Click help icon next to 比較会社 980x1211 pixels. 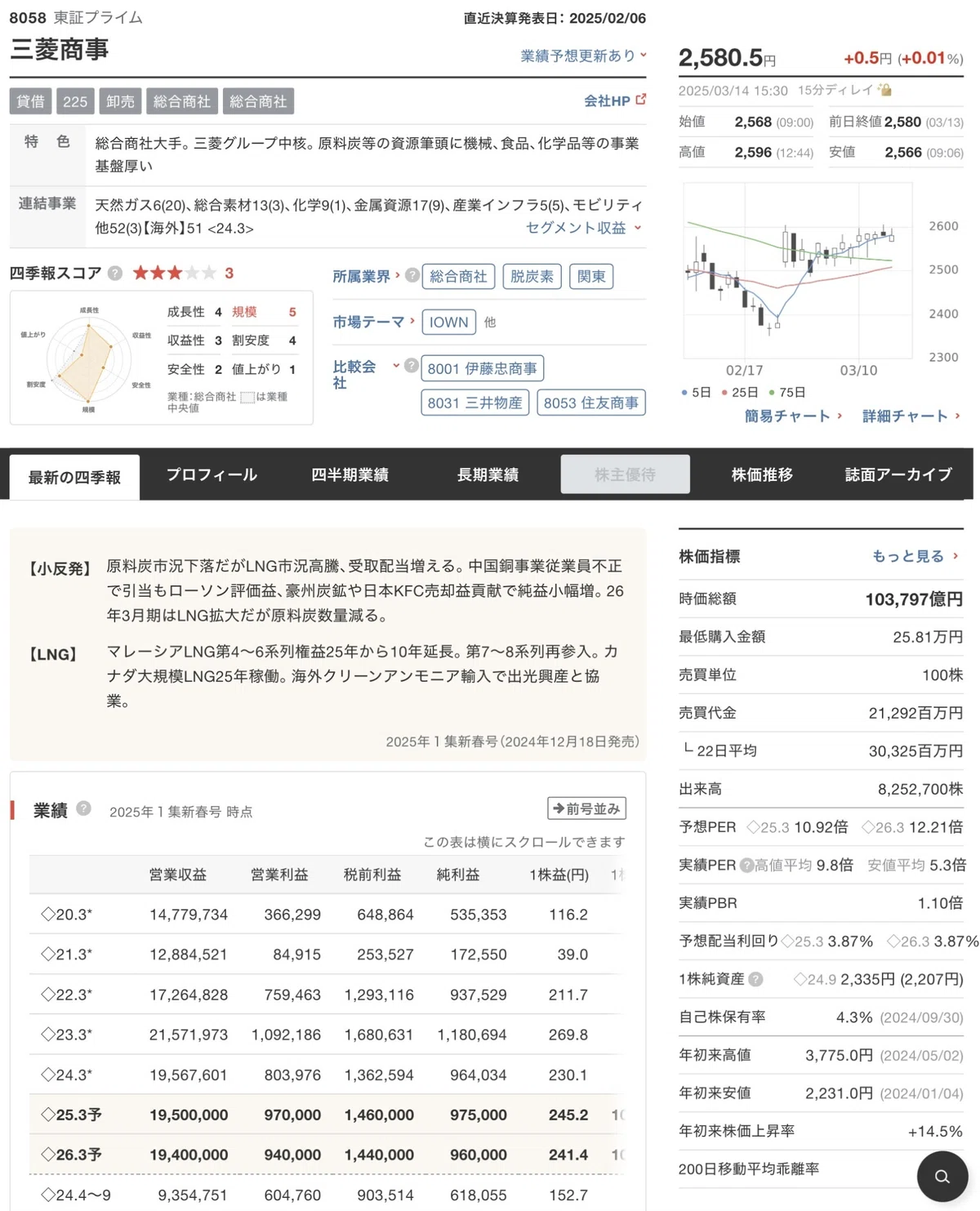412,366
